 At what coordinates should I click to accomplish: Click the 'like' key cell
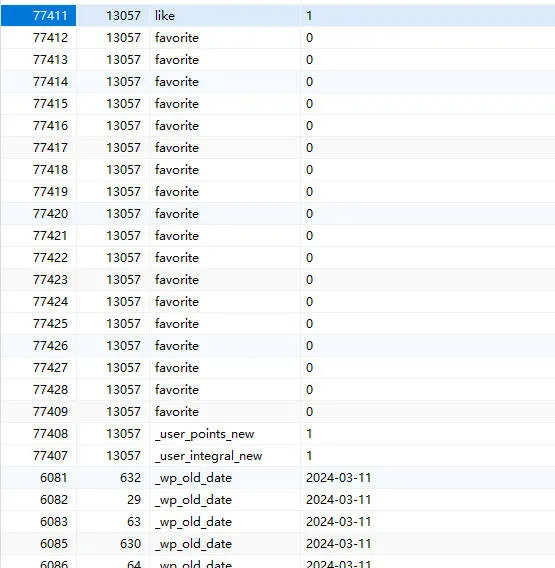click(225, 16)
